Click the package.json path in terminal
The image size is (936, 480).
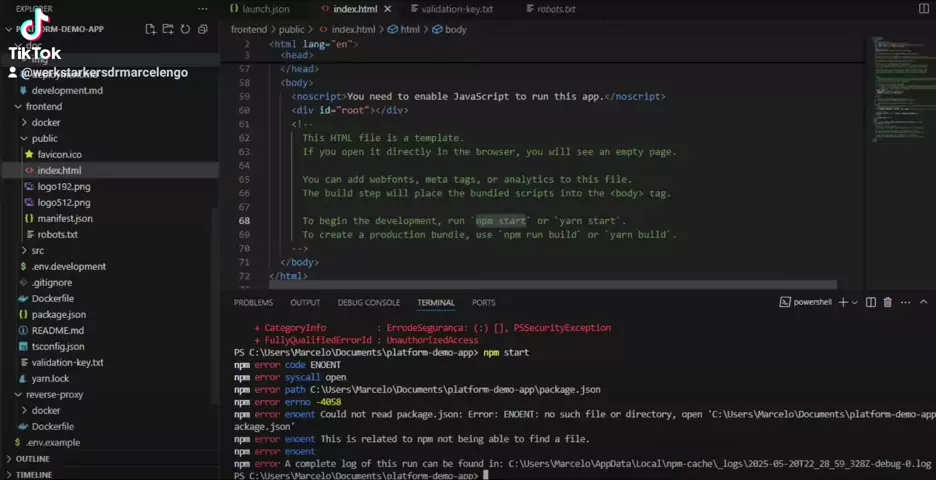tap(455, 390)
